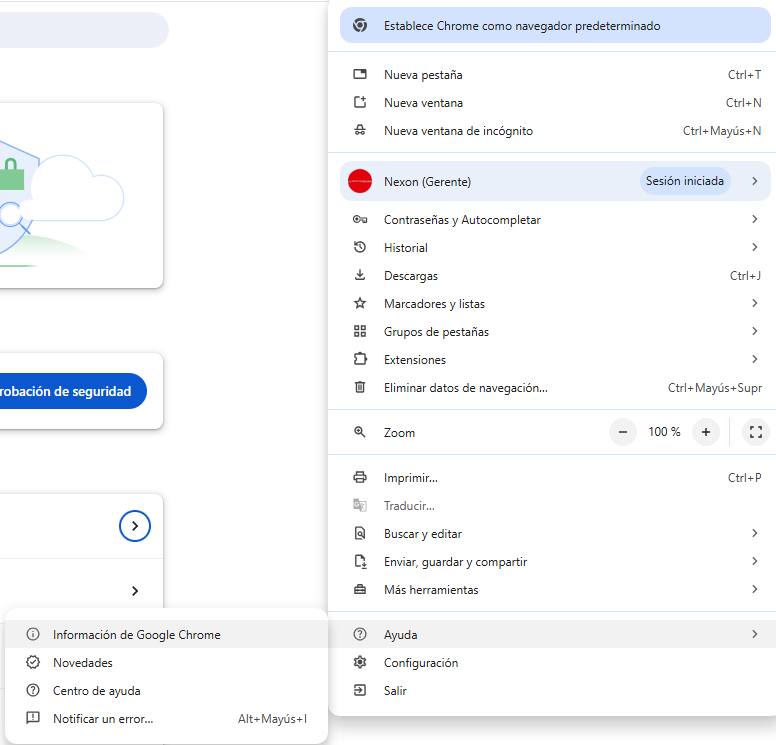Click the Sesión iniciada chip
Viewport: 776px width, 745px height.
685,181
